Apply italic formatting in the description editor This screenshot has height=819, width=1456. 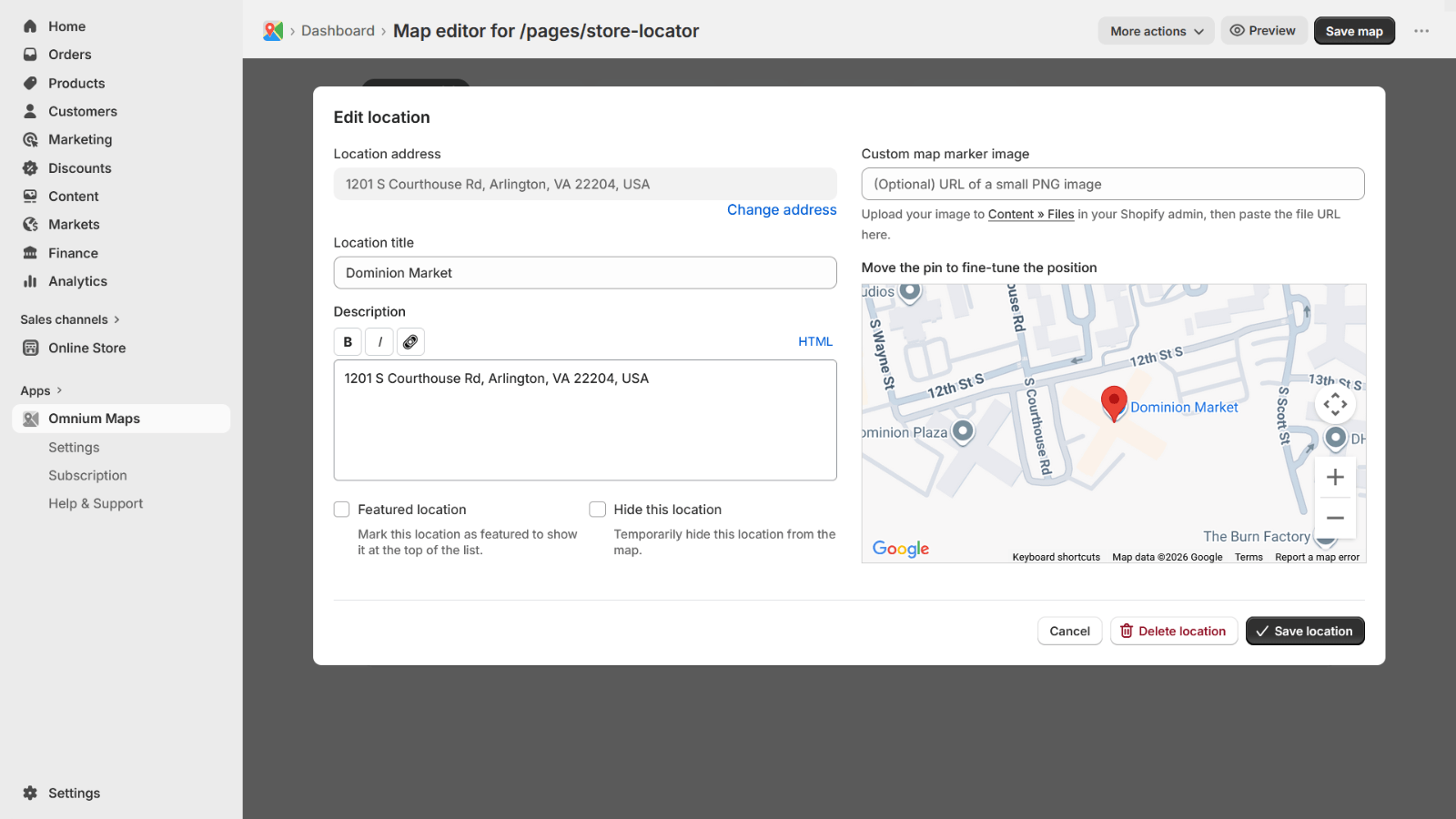coord(379,341)
